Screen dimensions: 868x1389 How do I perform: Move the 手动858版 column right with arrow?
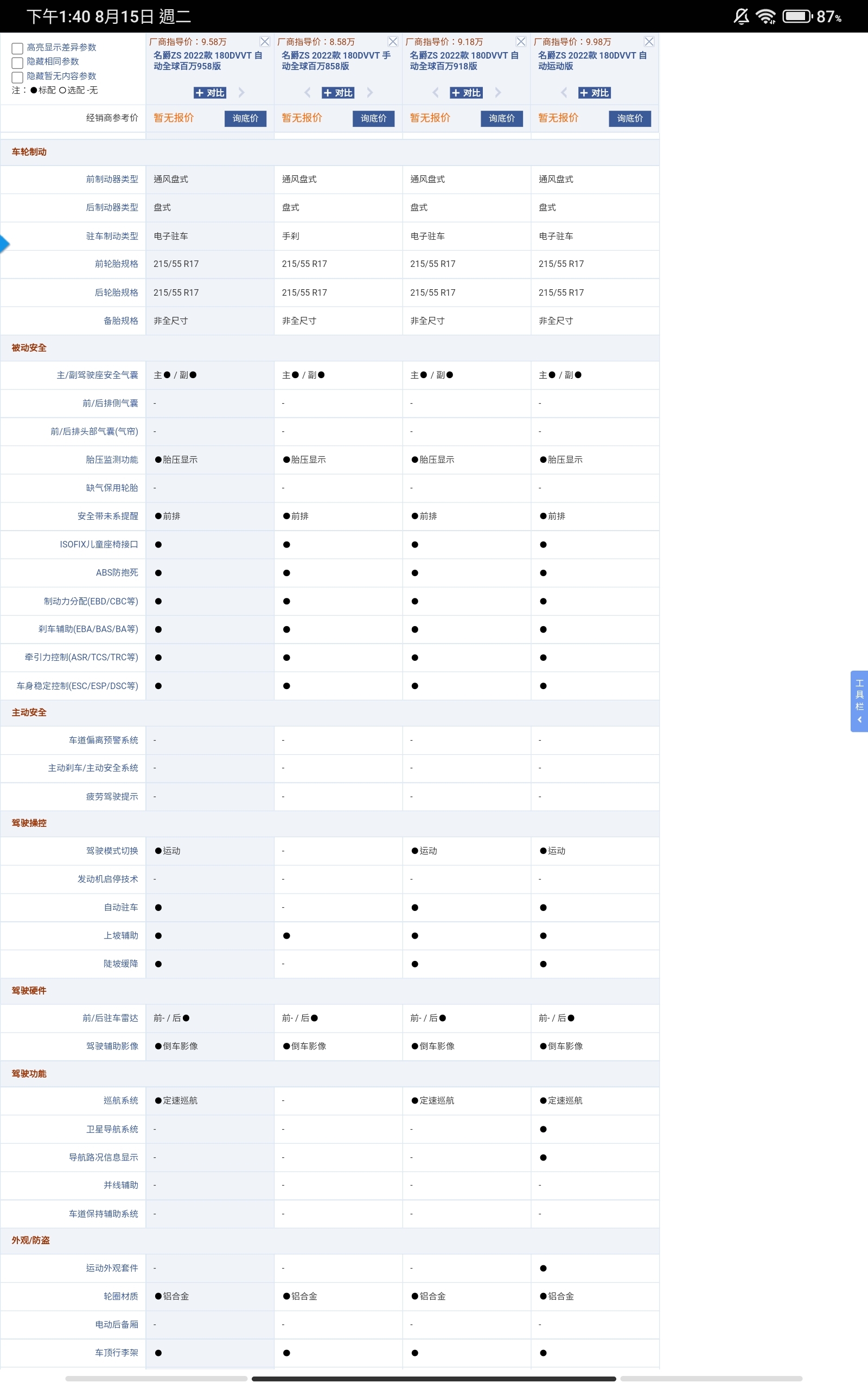click(x=369, y=92)
